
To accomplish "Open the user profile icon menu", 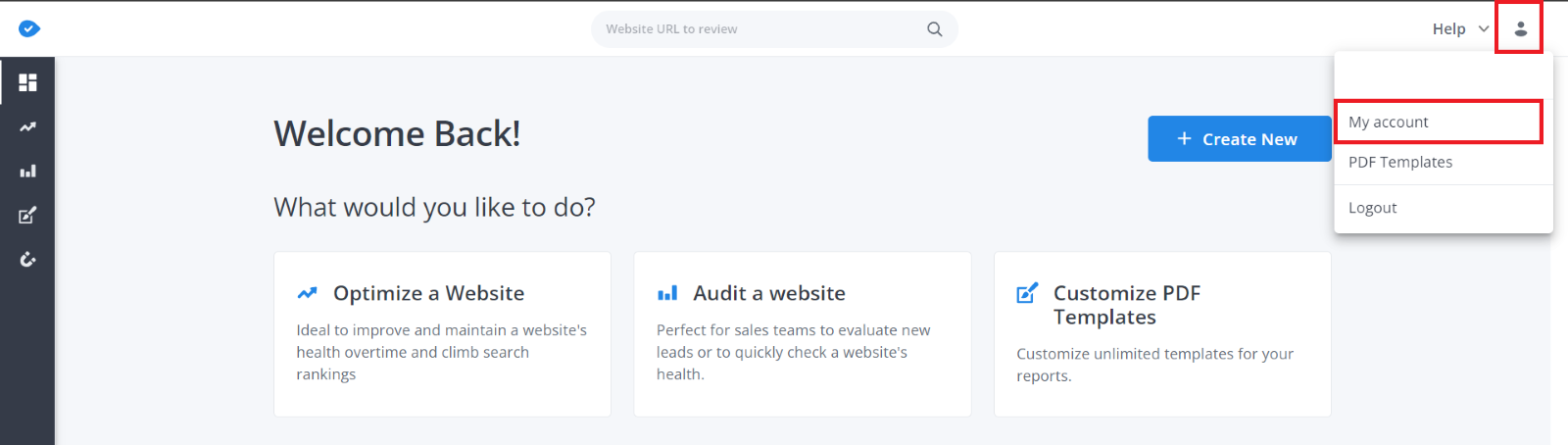I will coord(1520,29).
